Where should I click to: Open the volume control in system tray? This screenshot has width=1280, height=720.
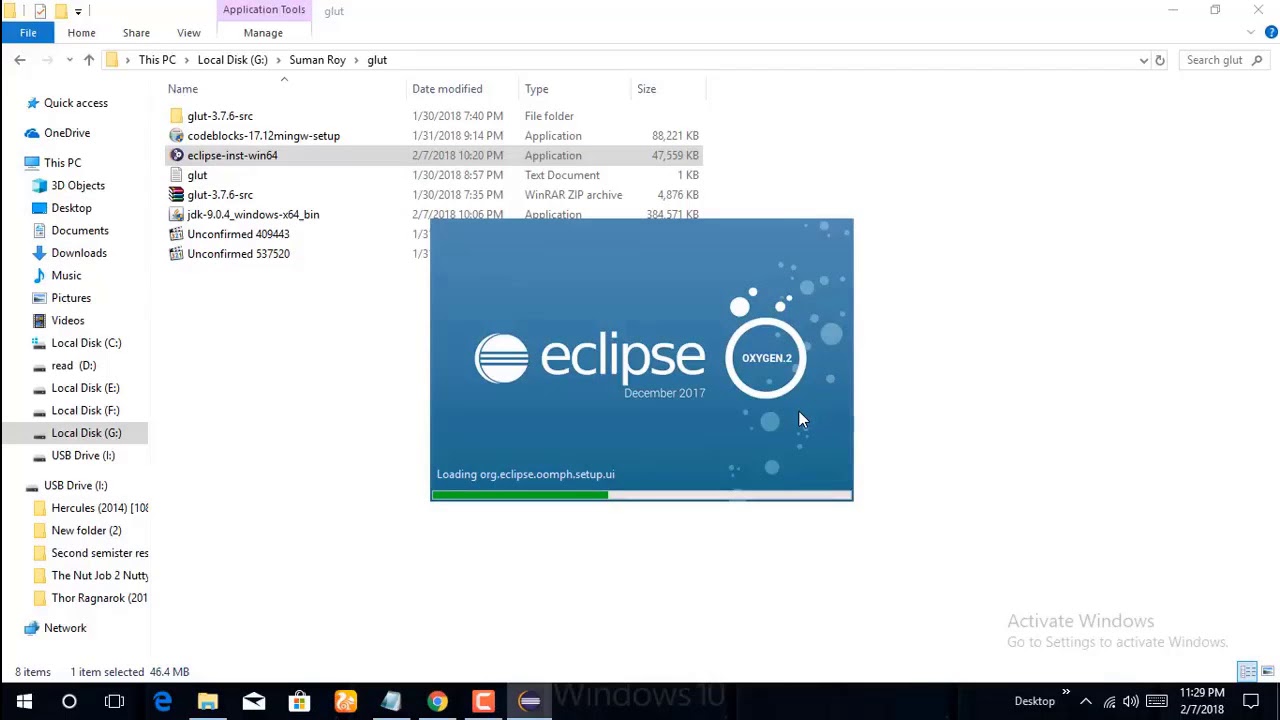pyautogui.click(x=1131, y=701)
